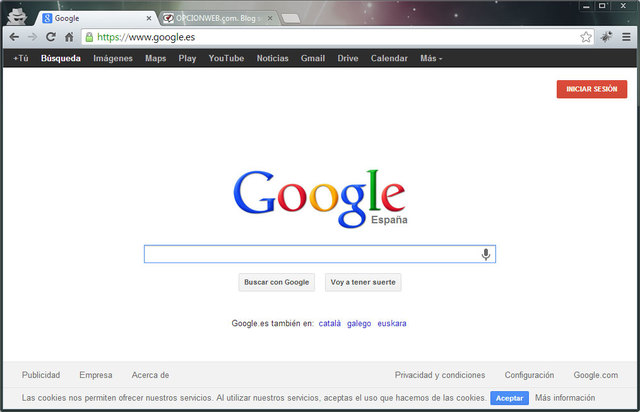Switch language to euskara
This screenshot has width=640, height=412.
392,323
